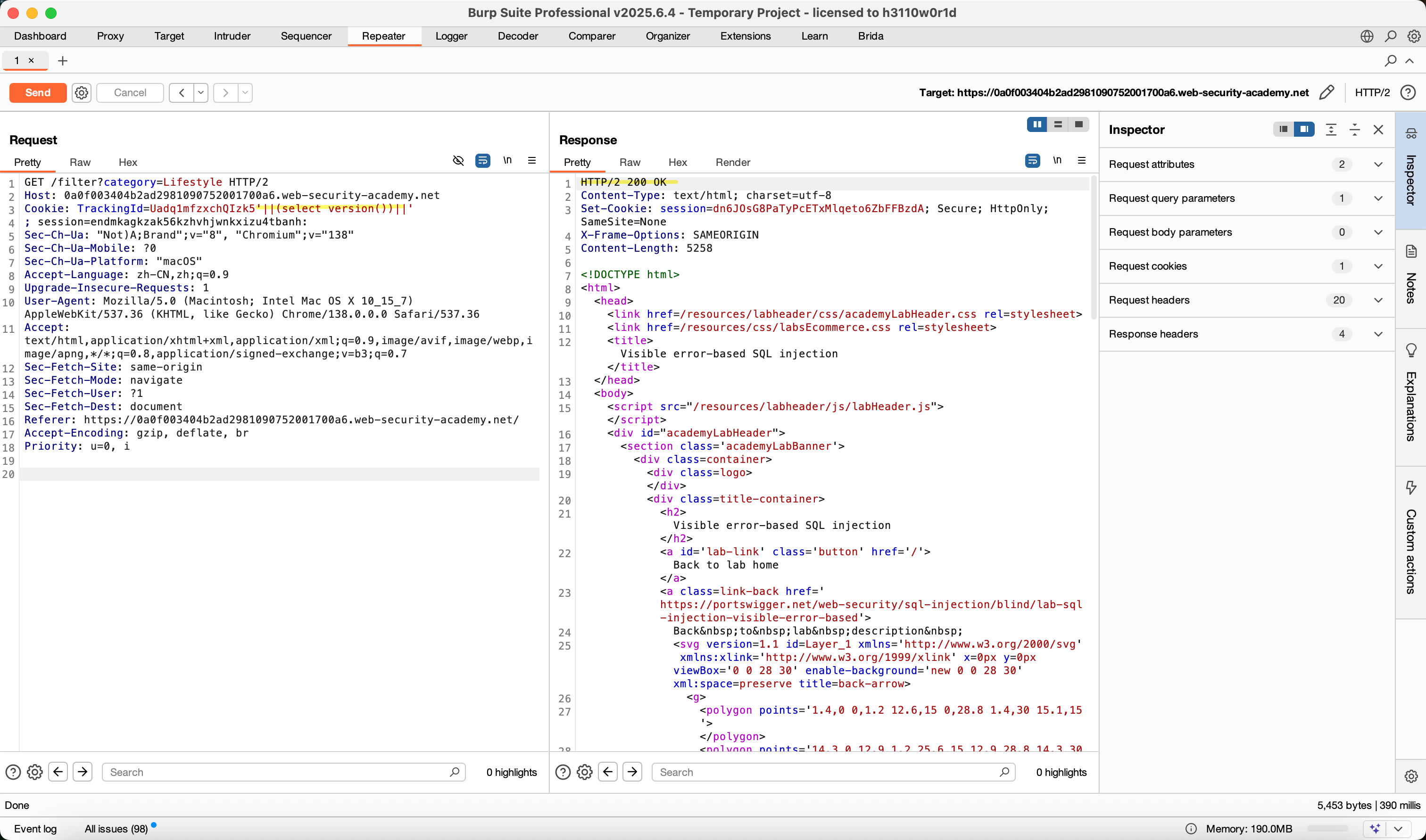Toggle response \n non-printing characters

click(x=1057, y=161)
